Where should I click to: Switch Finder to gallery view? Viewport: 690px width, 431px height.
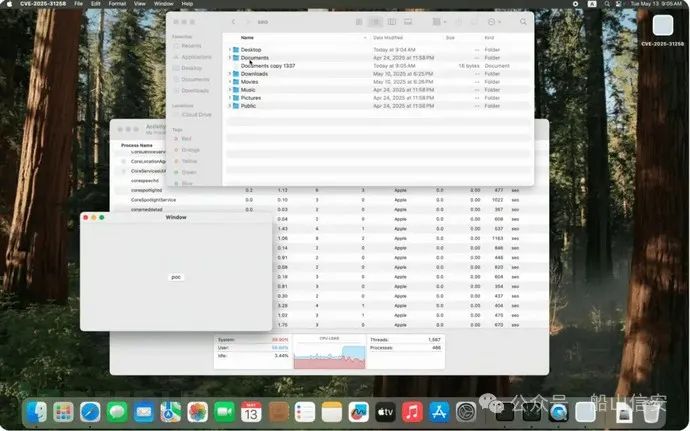tap(408, 22)
